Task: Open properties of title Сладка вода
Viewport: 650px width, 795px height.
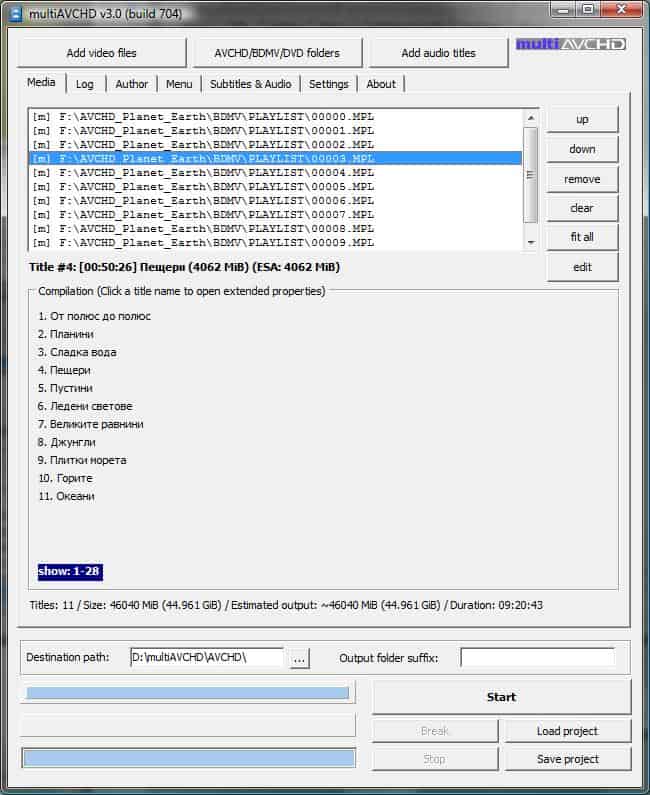Action: (77, 352)
